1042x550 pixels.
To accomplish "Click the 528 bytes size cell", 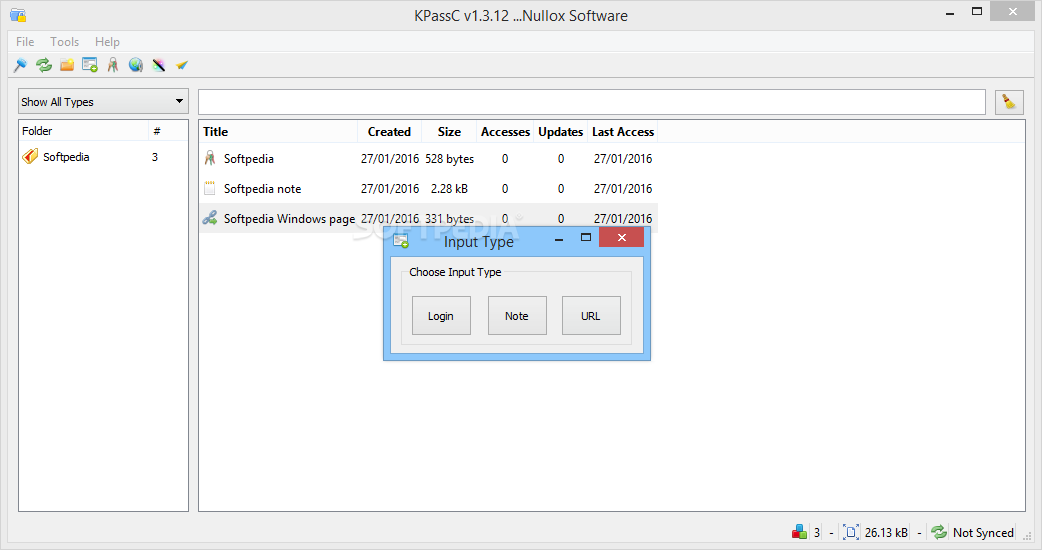I will 450,159.
